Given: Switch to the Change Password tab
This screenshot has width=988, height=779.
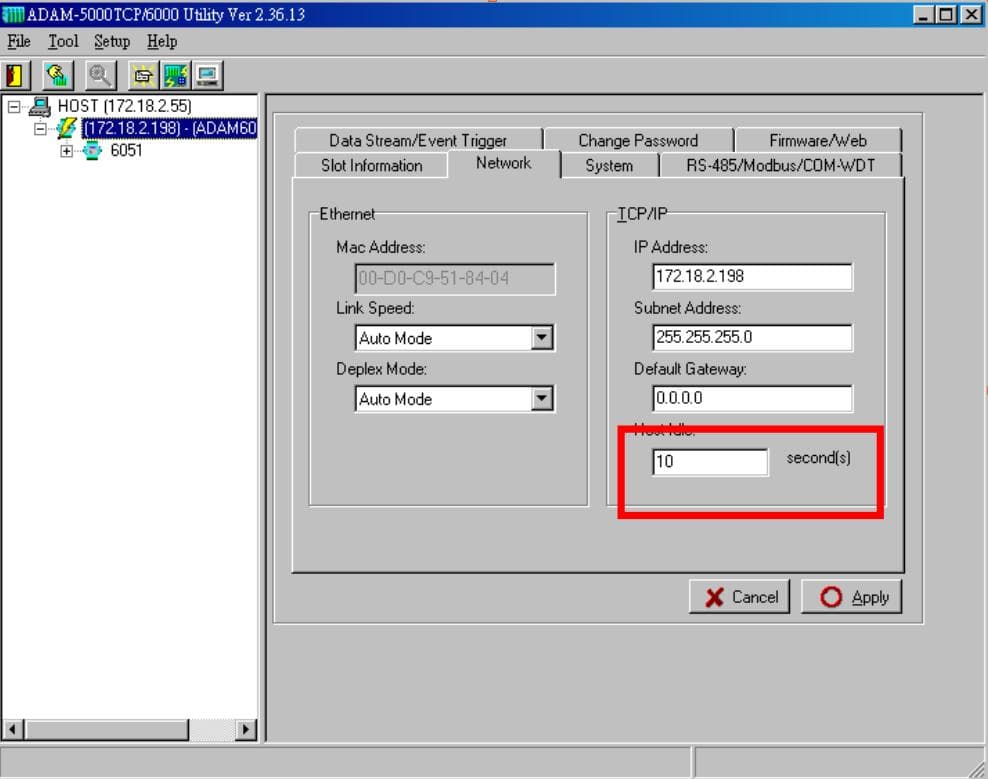Looking at the screenshot, I should [638, 140].
